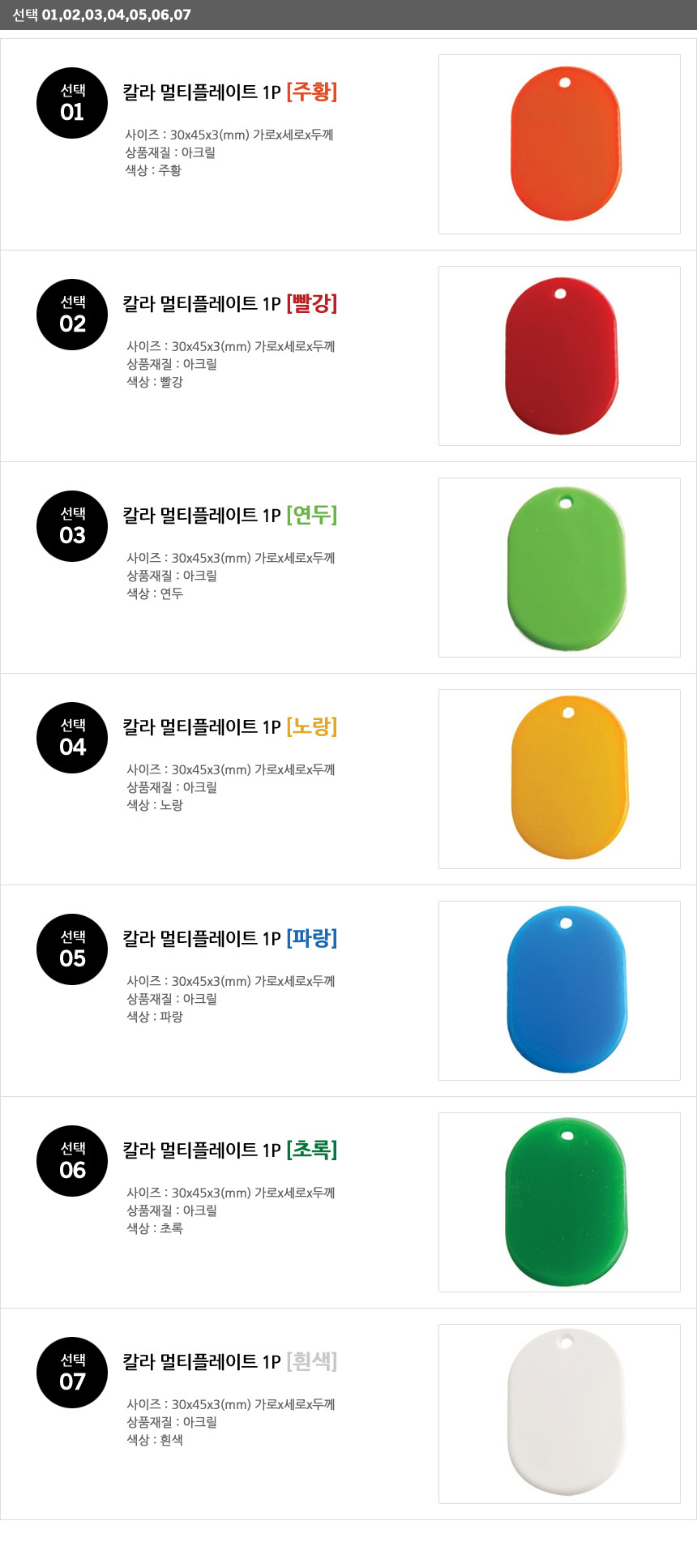Click the white acrylic plate image

[x=566, y=1414]
